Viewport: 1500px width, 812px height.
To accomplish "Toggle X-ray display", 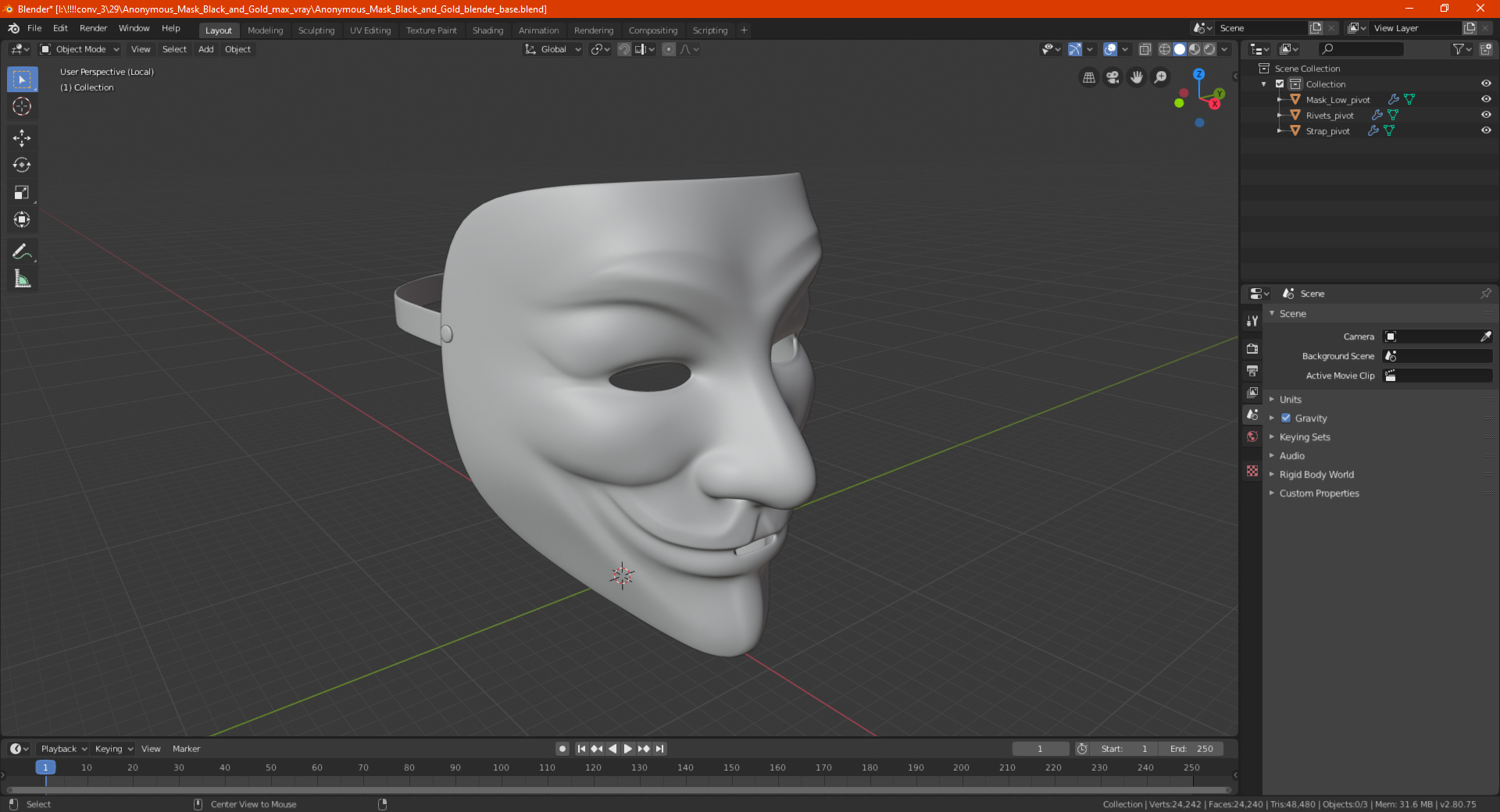I will point(1145,49).
